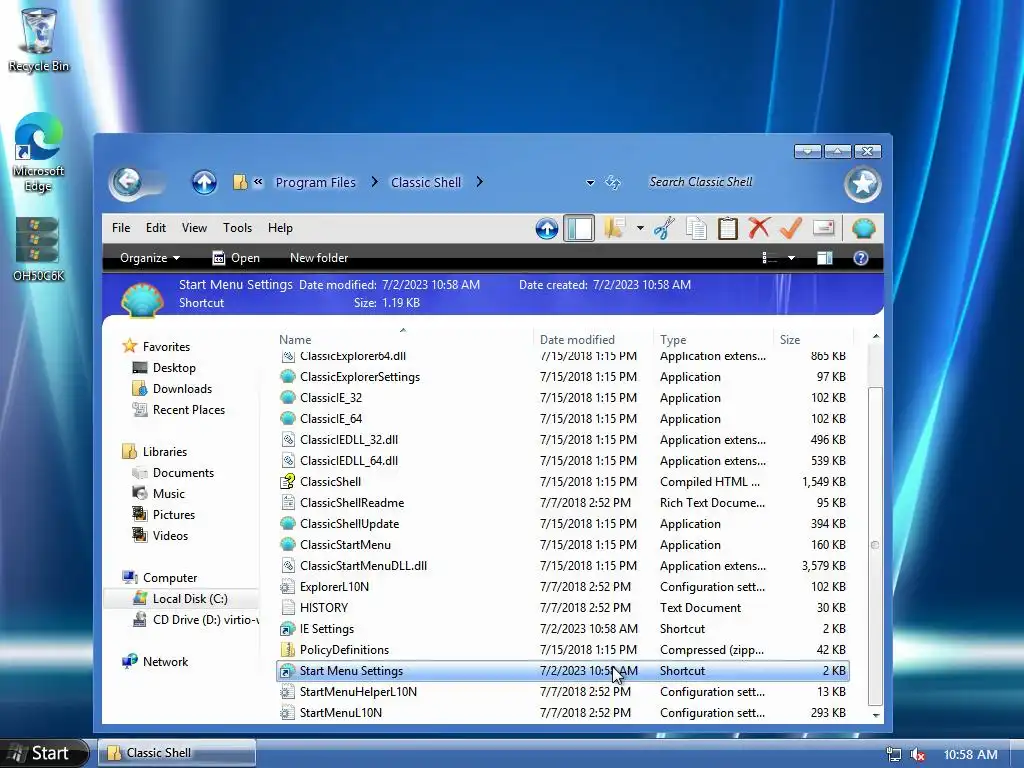Click Program Files in the address bar
Viewport: 1024px width, 768px height.
(315, 182)
